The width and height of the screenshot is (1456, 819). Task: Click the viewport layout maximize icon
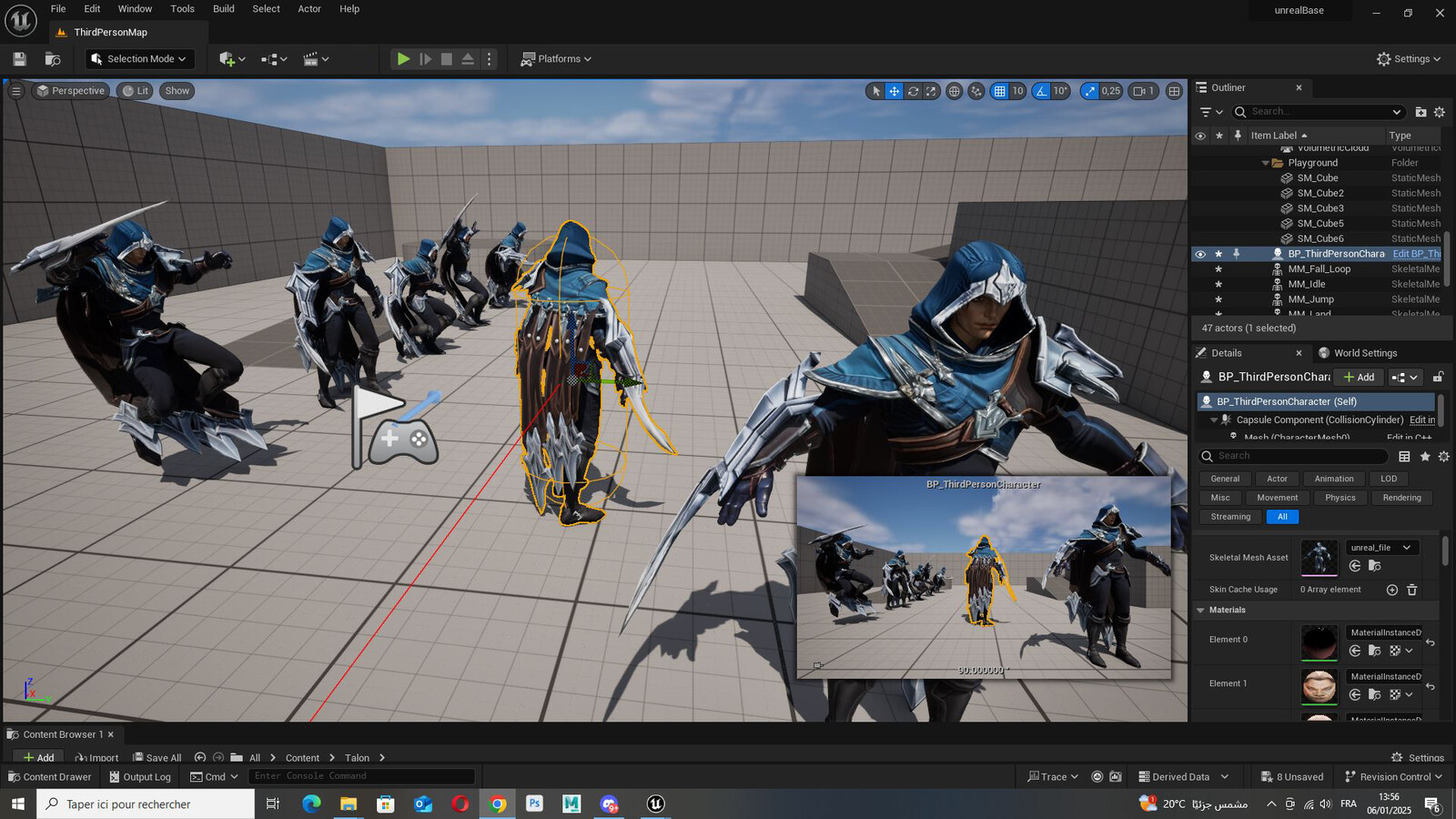tap(1175, 91)
